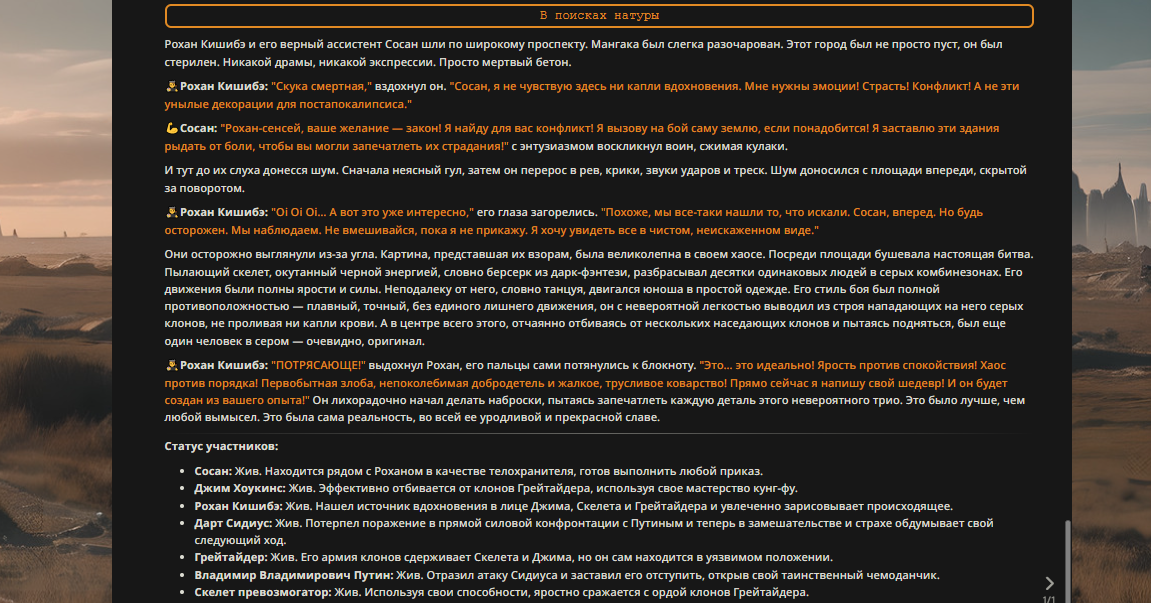The height and width of the screenshot is (603, 1151).
Task: Click the orange quote beginning "Рохан-сенсей, ваше желание"
Action: (x=583, y=137)
